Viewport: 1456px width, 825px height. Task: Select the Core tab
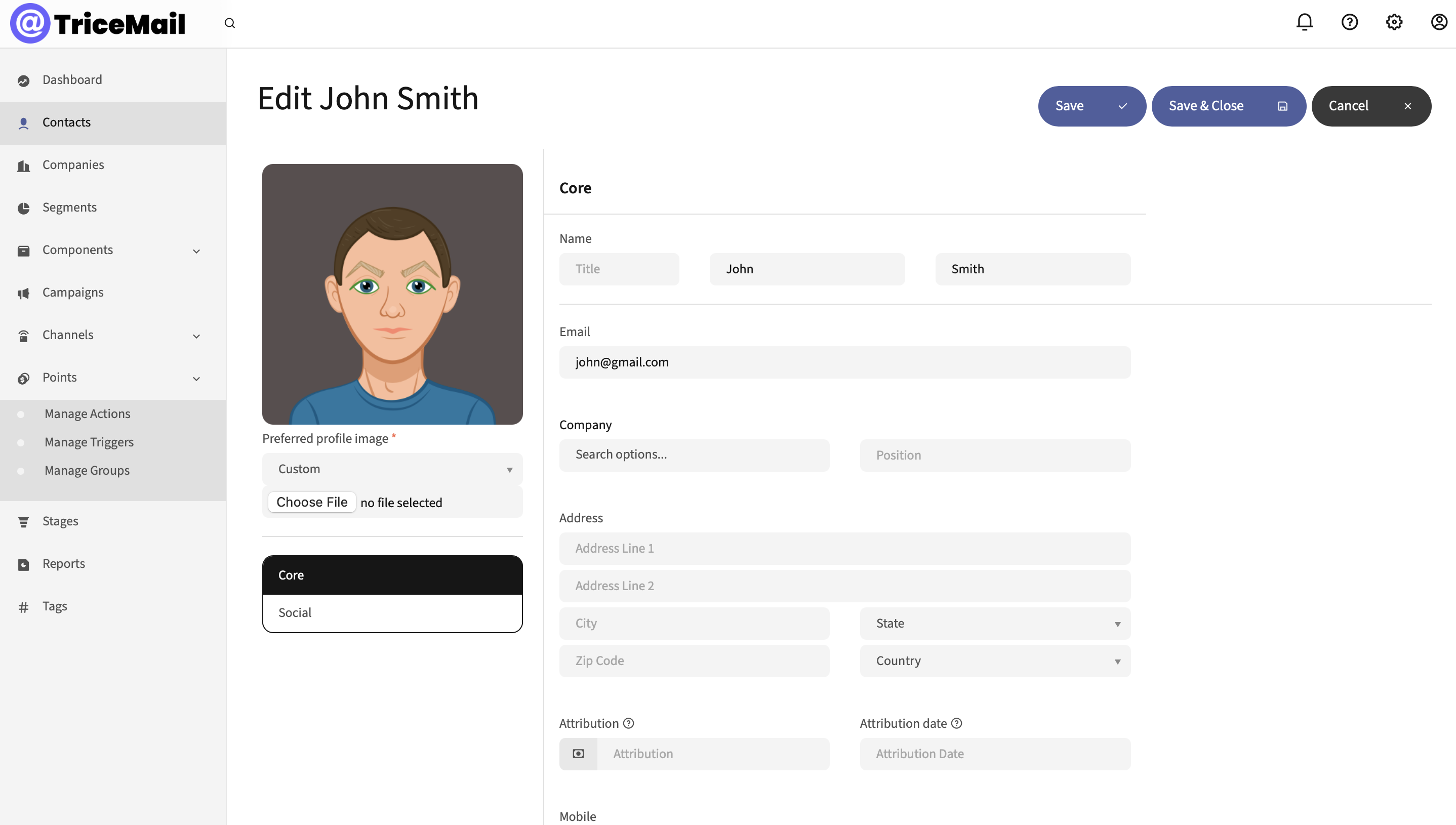tap(392, 575)
